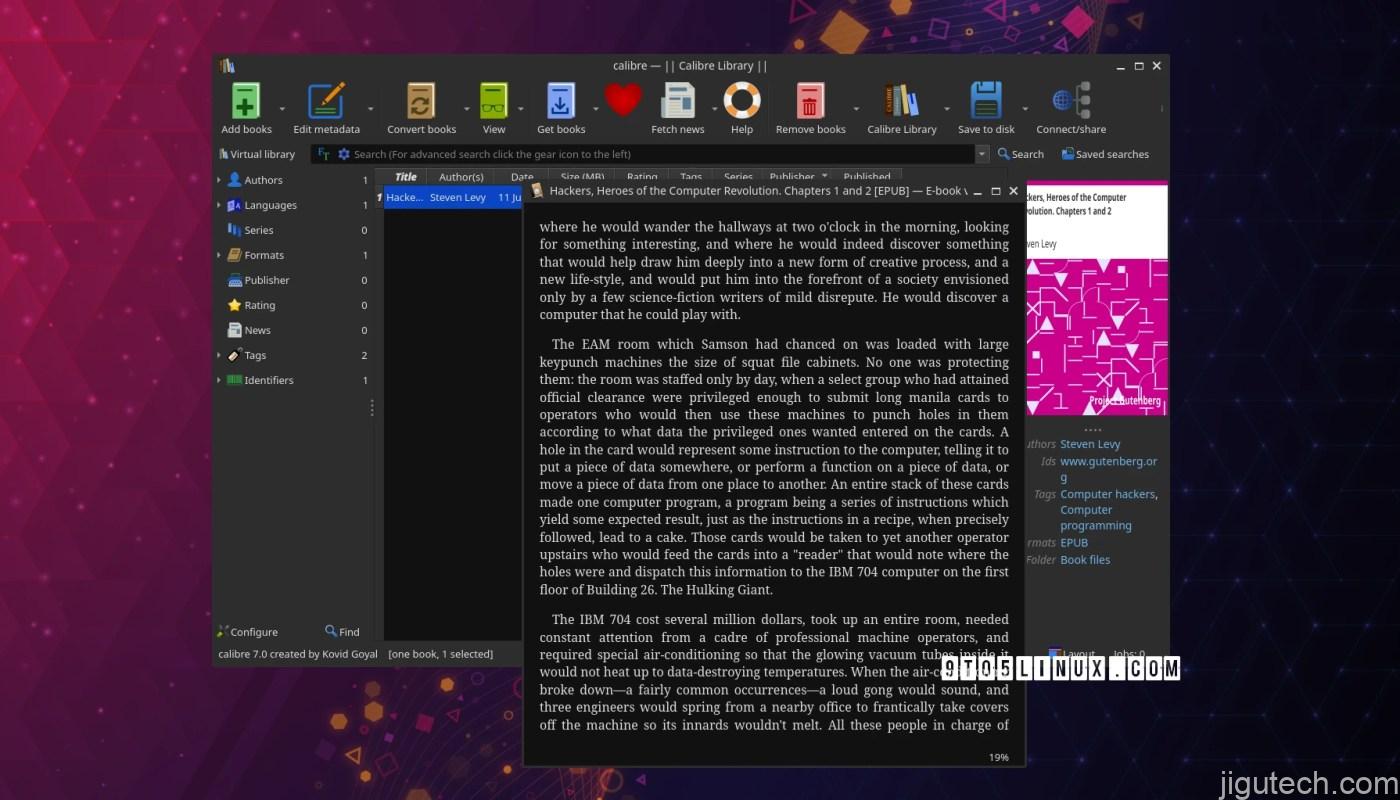1400x800 pixels.
Task: Expand the Formats category
Action: pos(219,255)
